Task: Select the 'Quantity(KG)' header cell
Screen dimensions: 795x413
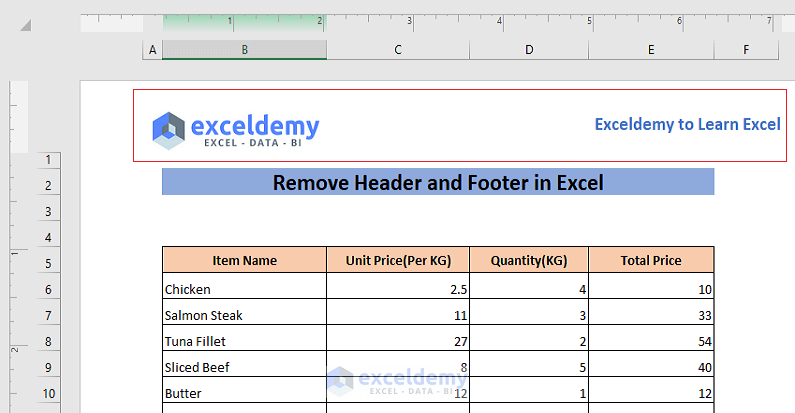Action: [x=528, y=260]
